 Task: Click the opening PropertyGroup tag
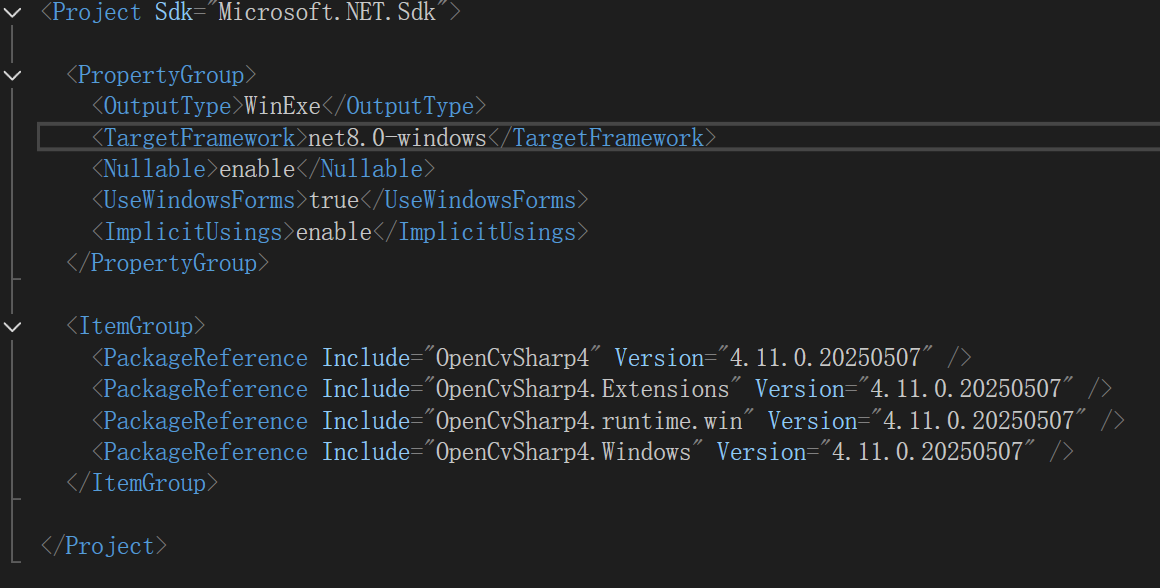point(161,75)
